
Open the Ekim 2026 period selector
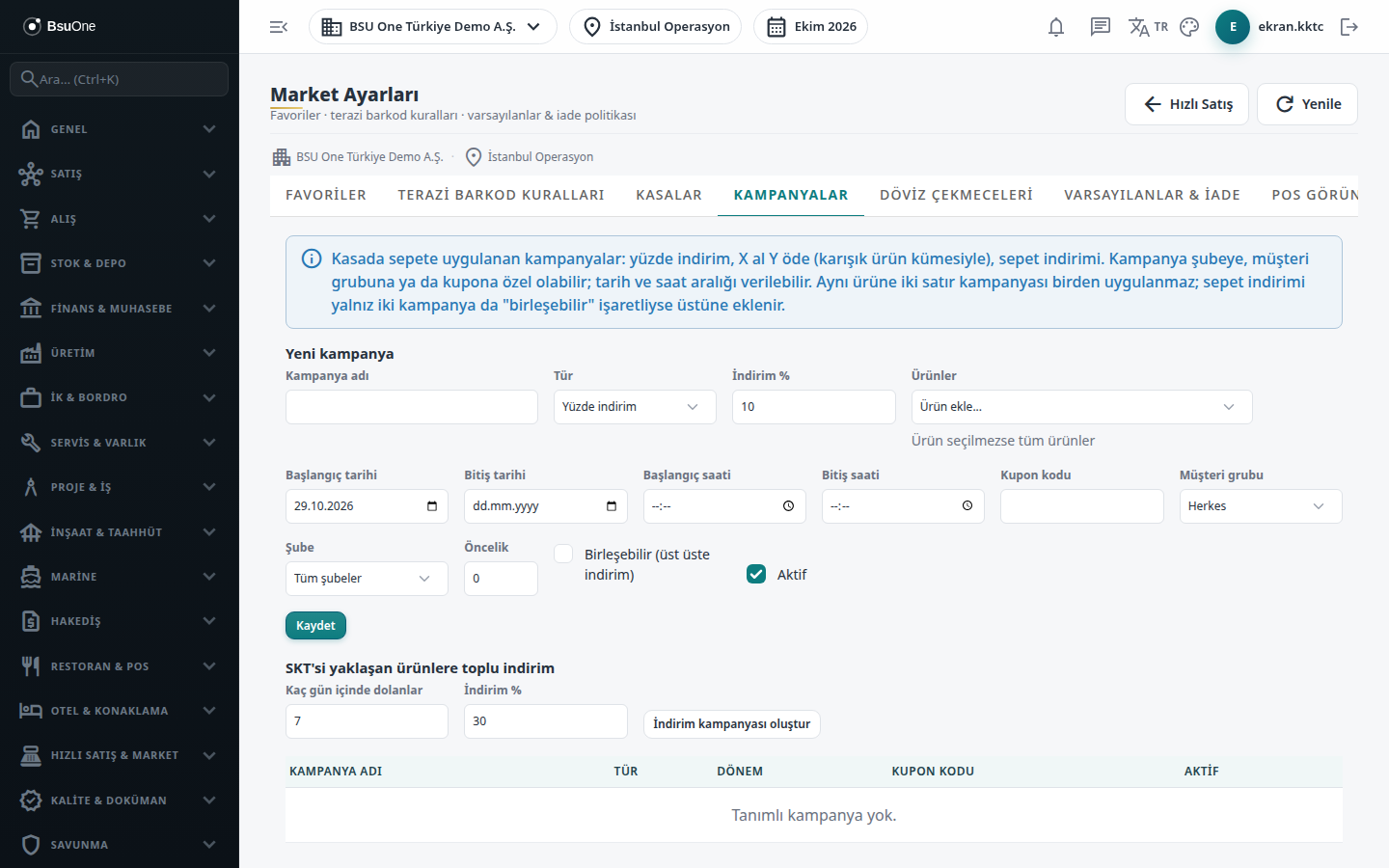pos(810,27)
